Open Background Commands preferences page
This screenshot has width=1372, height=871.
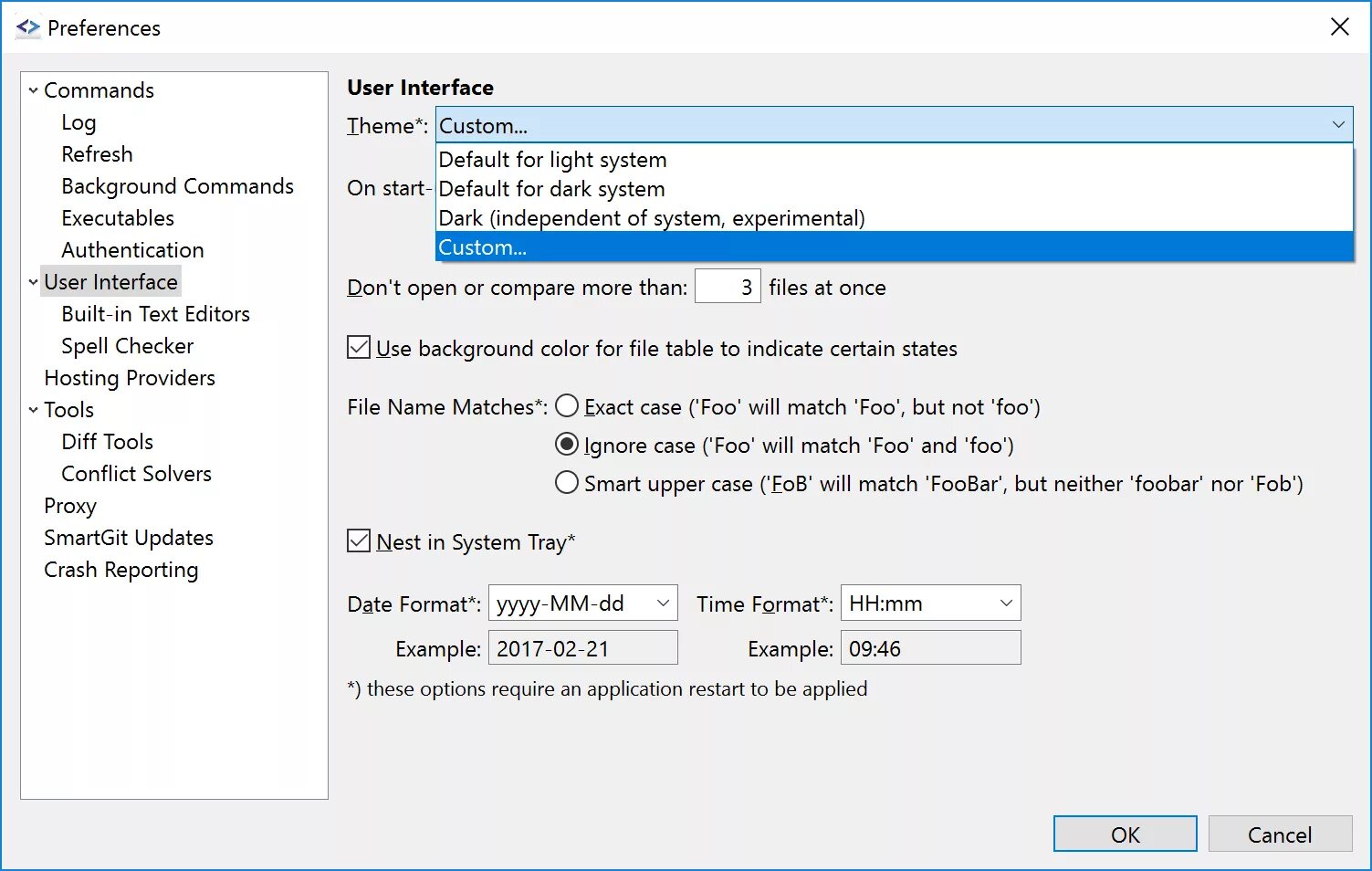177,186
